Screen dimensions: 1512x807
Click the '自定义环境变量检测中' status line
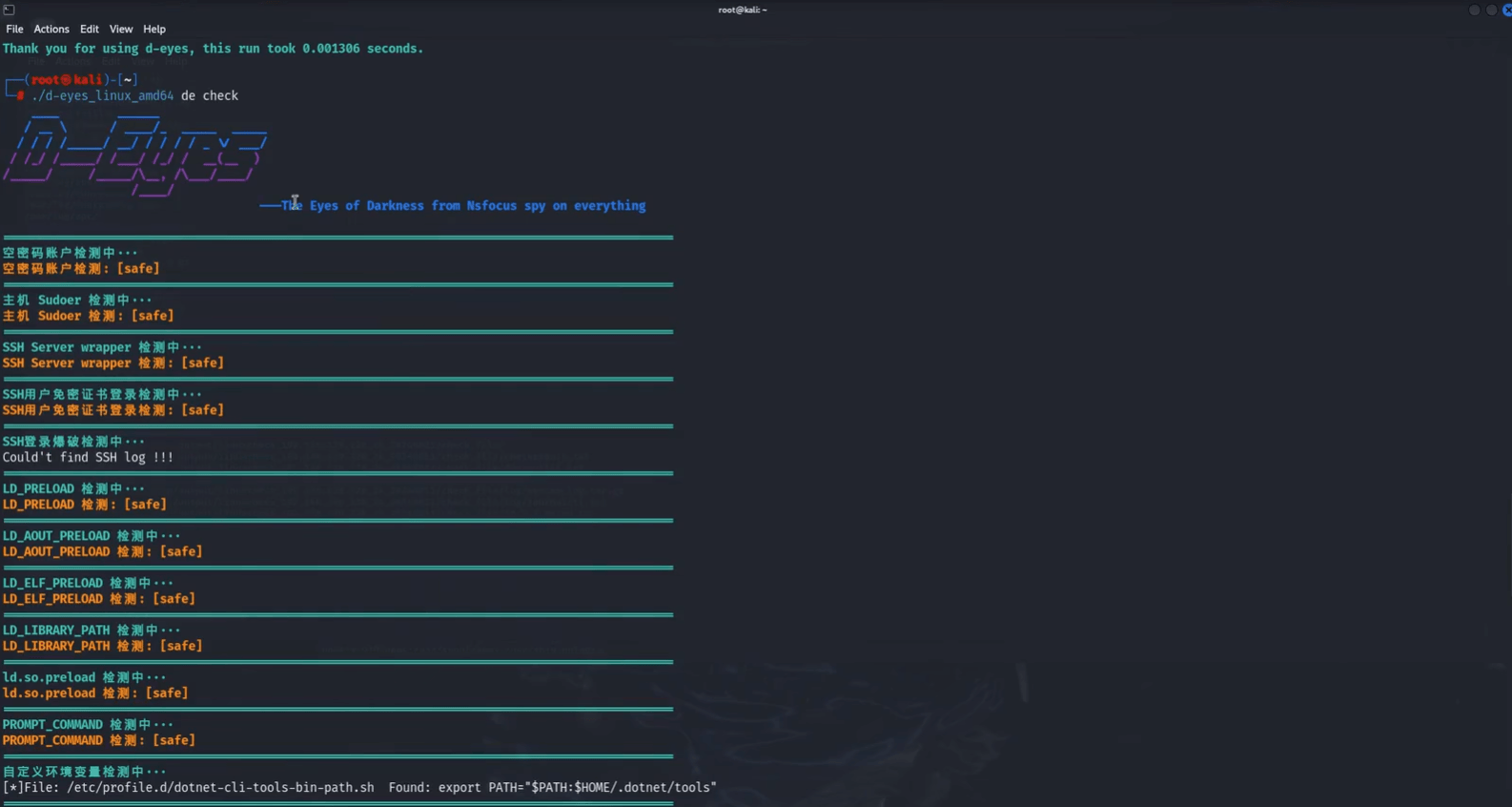tap(84, 772)
